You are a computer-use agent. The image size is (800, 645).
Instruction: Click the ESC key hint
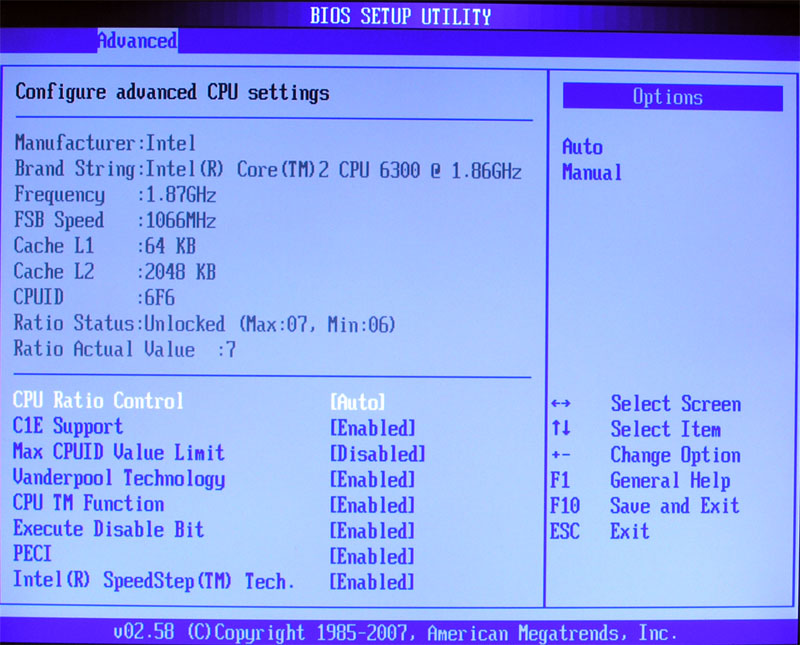(565, 532)
